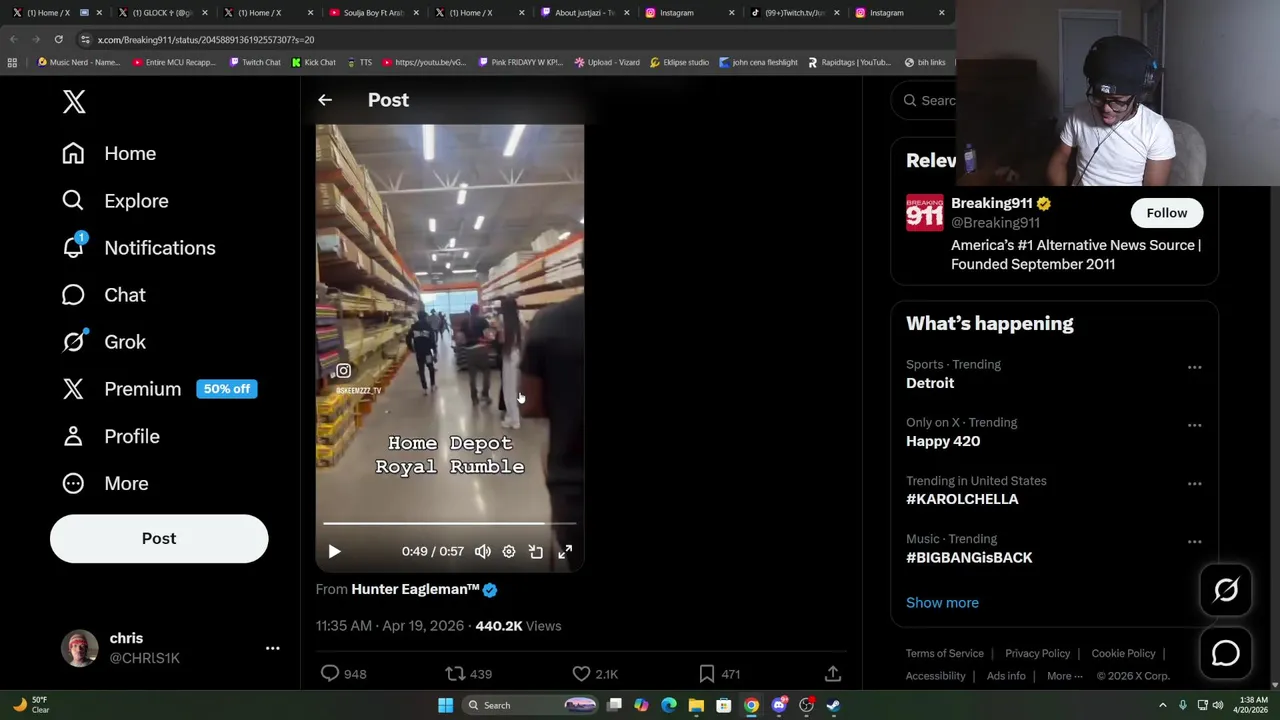Open File Explorer from the taskbar
The width and height of the screenshot is (1280, 720).
click(696, 705)
